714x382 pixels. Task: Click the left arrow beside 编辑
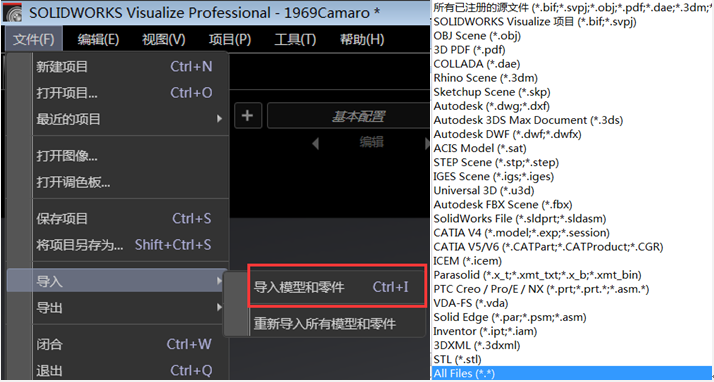coord(315,144)
